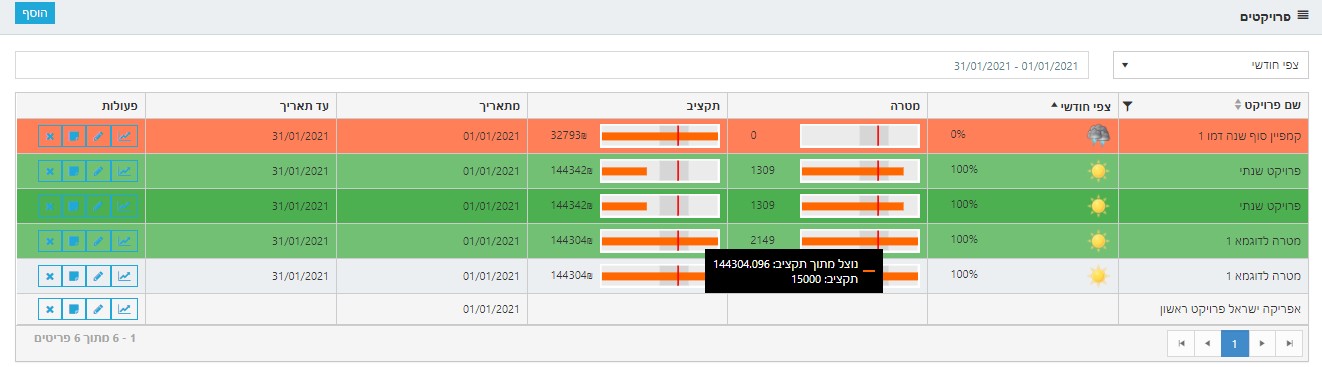Click the target value 2149
Image resolution: width=1322 pixels, height=367 pixels.
pos(763,240)
